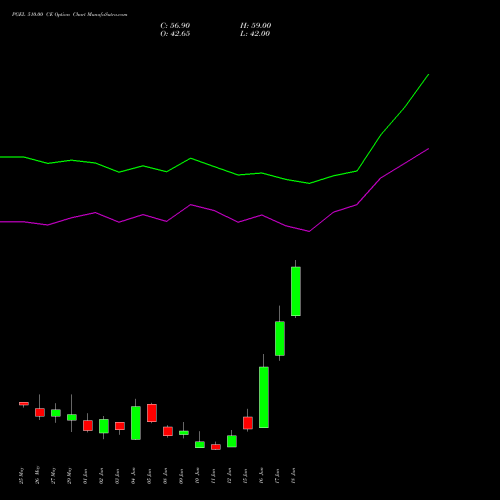Select the 03 Jun date label
500x500 pixels.
118,475
